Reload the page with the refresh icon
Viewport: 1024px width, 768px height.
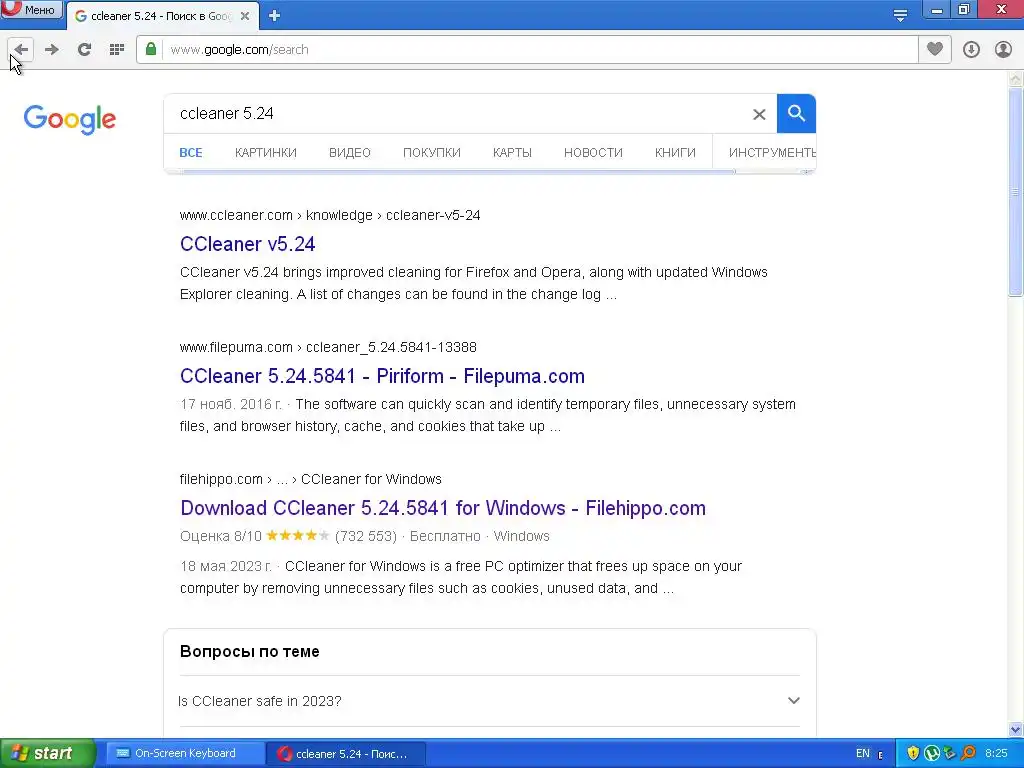pos(84,50)
